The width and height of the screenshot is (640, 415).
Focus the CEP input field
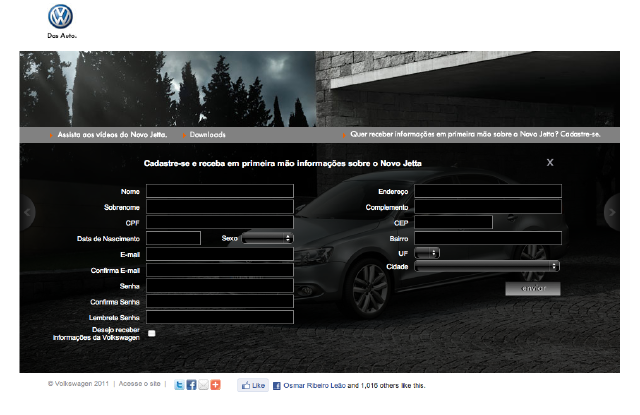(453, 222)
